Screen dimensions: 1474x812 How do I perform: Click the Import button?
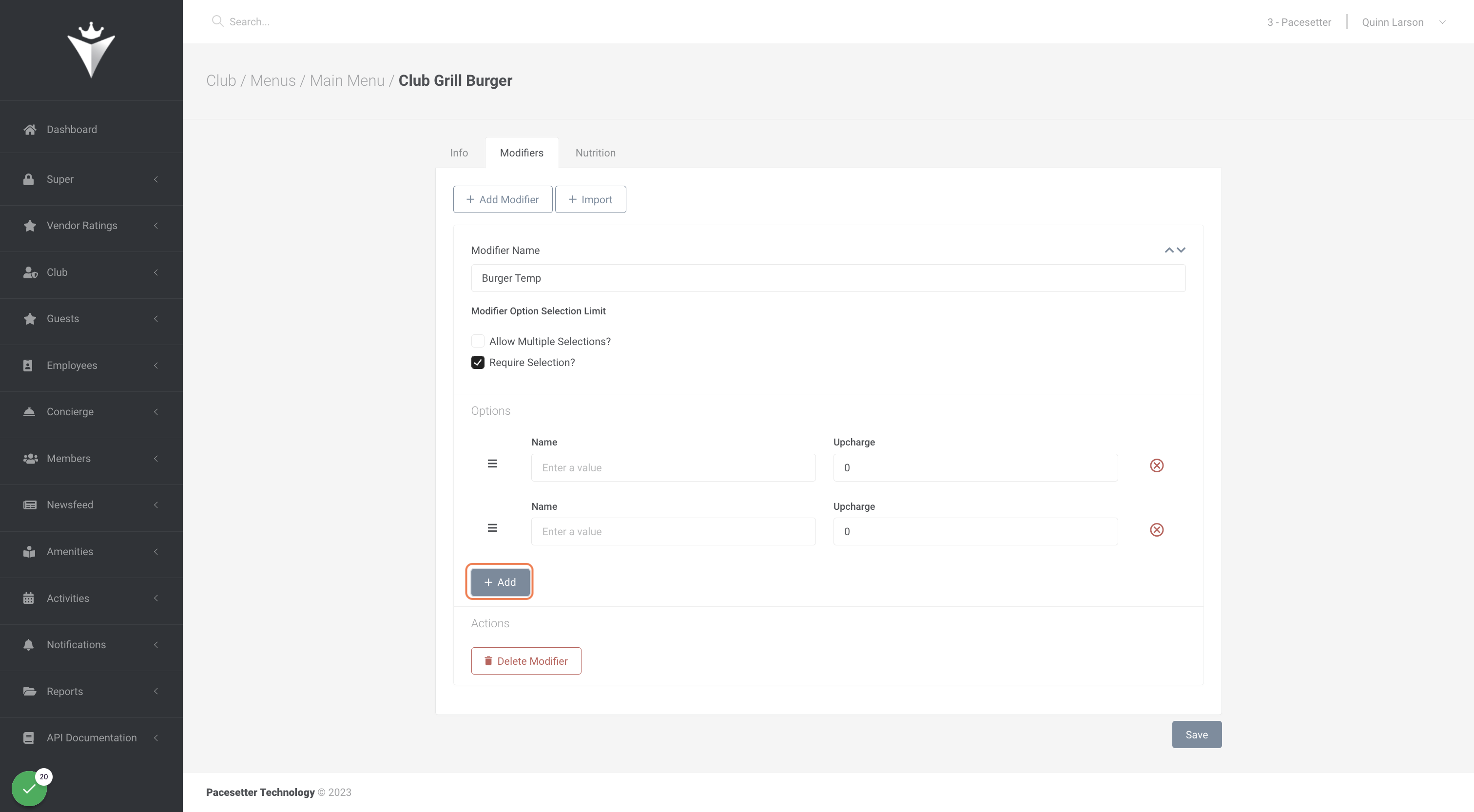590,199
